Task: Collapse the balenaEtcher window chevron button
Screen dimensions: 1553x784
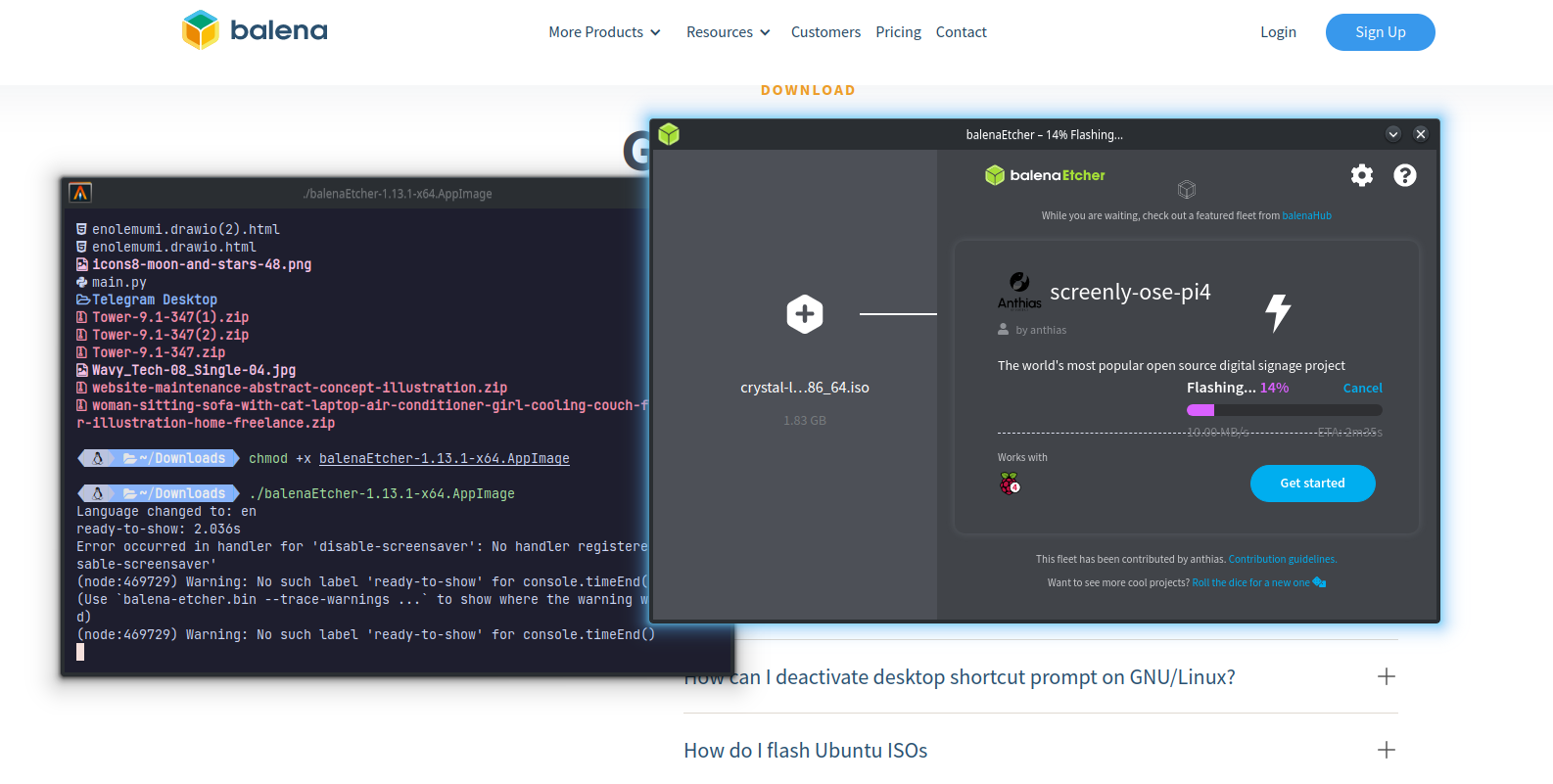Action: tap(1392, 134)
